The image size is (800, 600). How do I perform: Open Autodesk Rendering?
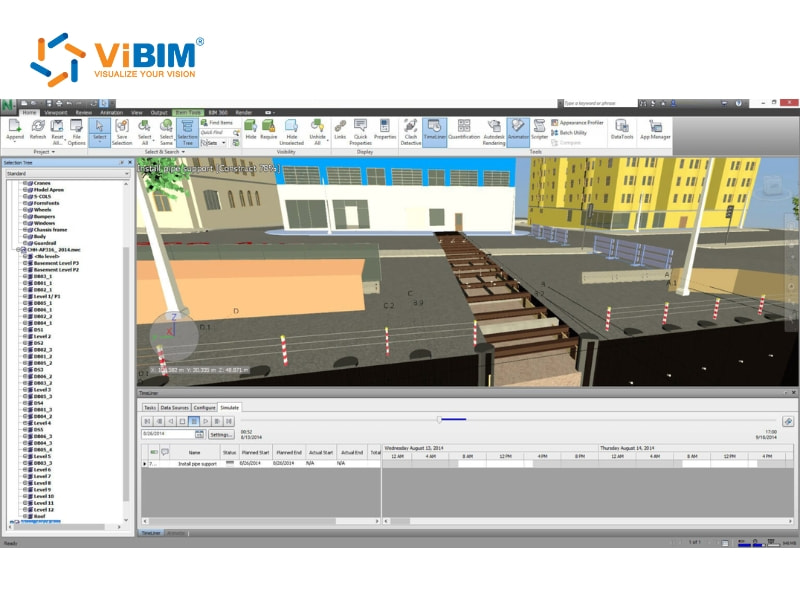(x=493, y=128)
